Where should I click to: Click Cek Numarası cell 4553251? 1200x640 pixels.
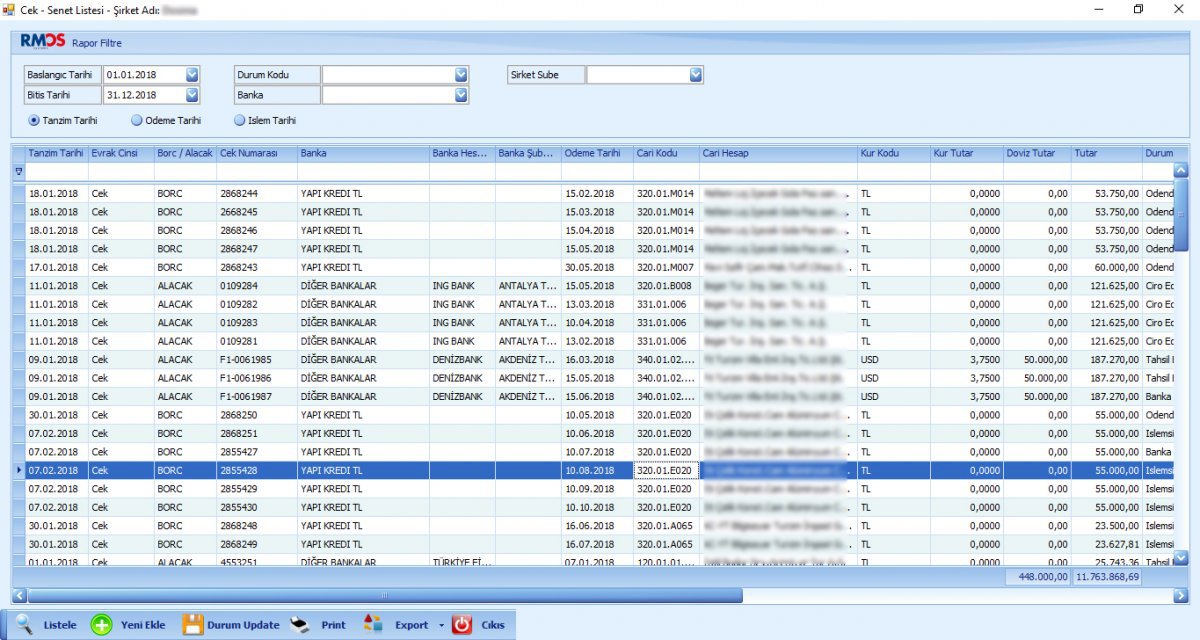click(x=257, y=561)
